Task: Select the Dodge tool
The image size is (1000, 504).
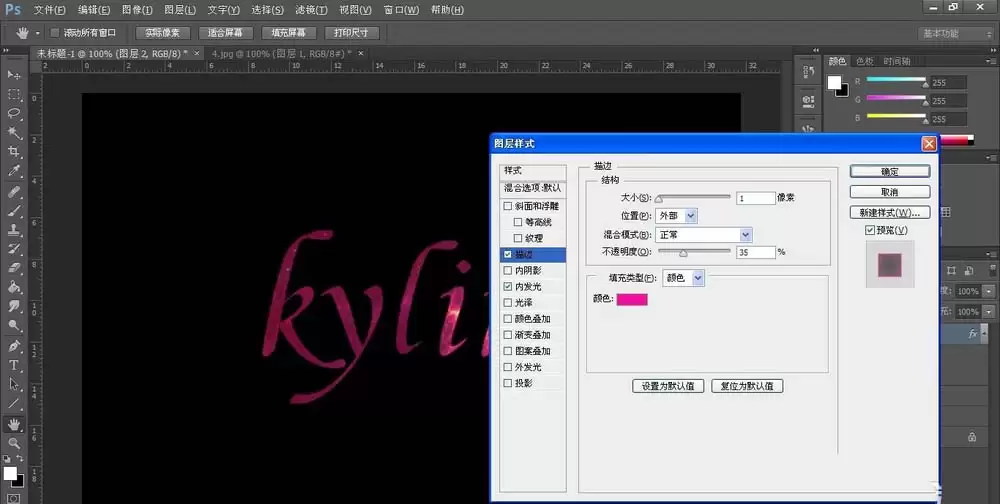Action: pos(14,325)
